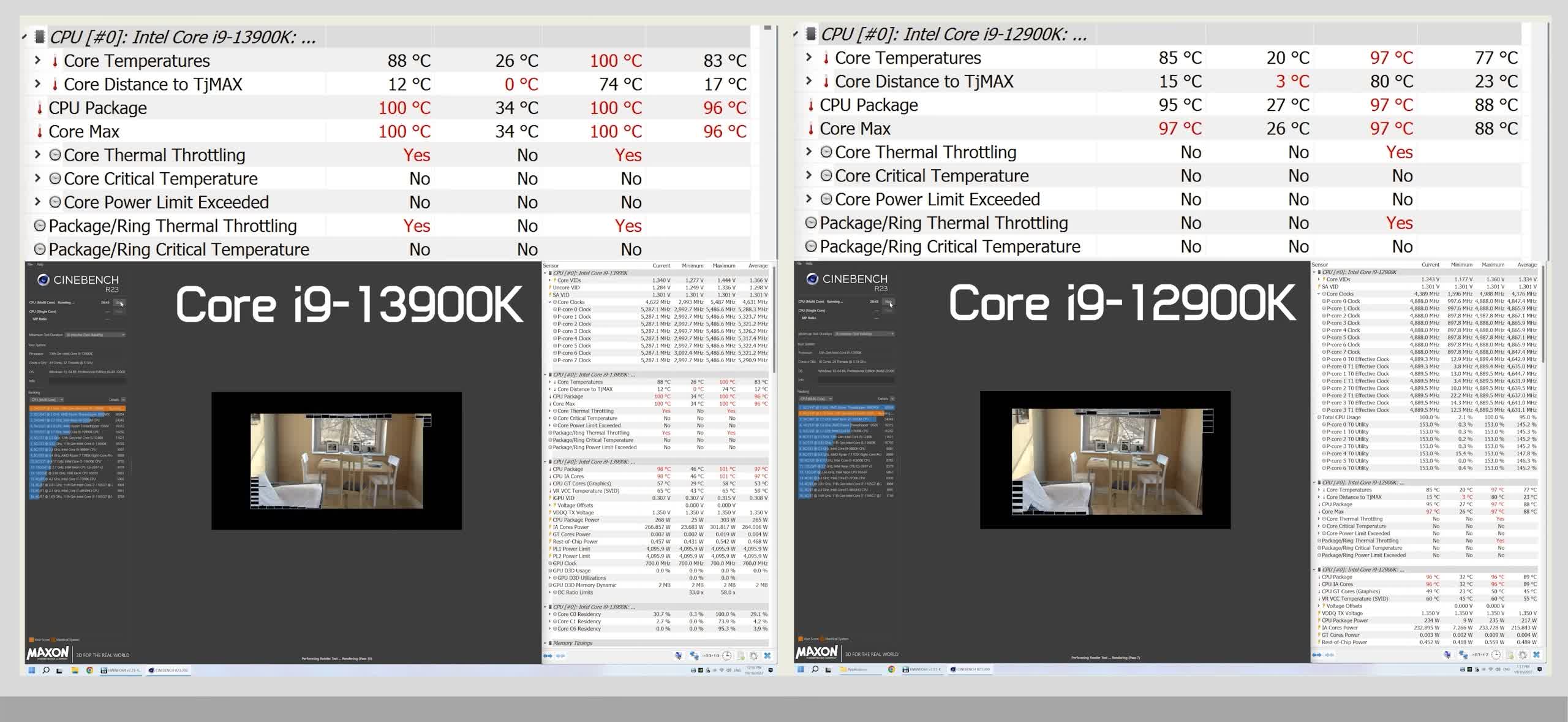The height and width of the screenshot is (722, 1568).
Task: Open Search on the left taskbar
Action: click(x=46, y=671)
